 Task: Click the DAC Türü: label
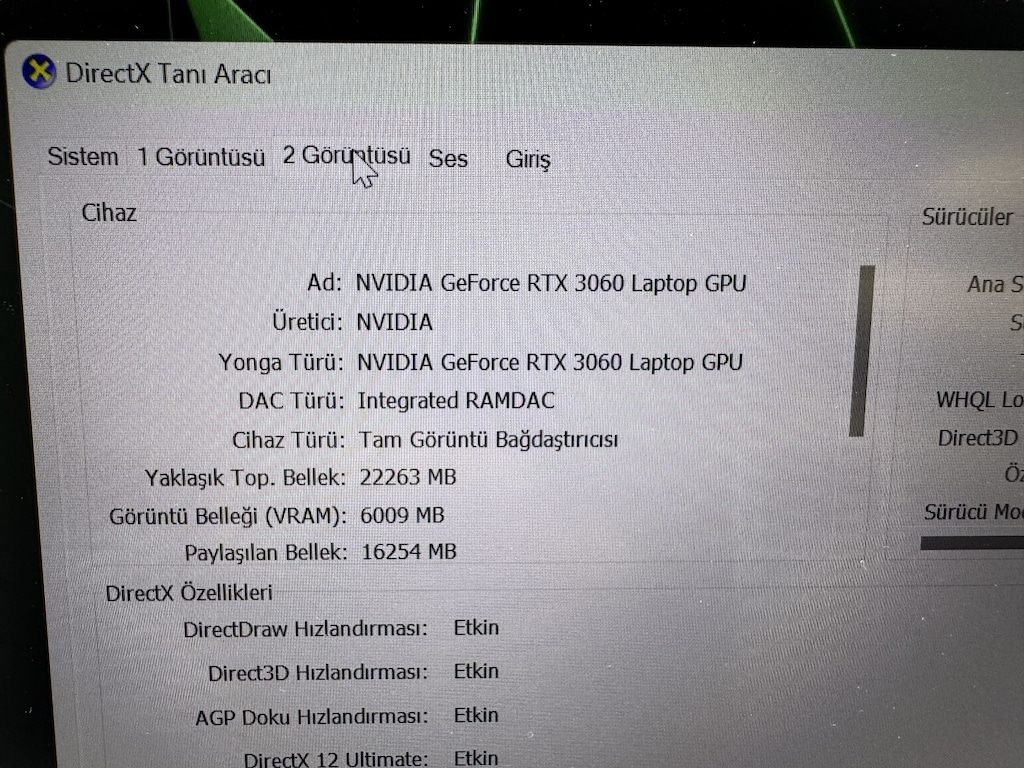[x=291, y=400]
